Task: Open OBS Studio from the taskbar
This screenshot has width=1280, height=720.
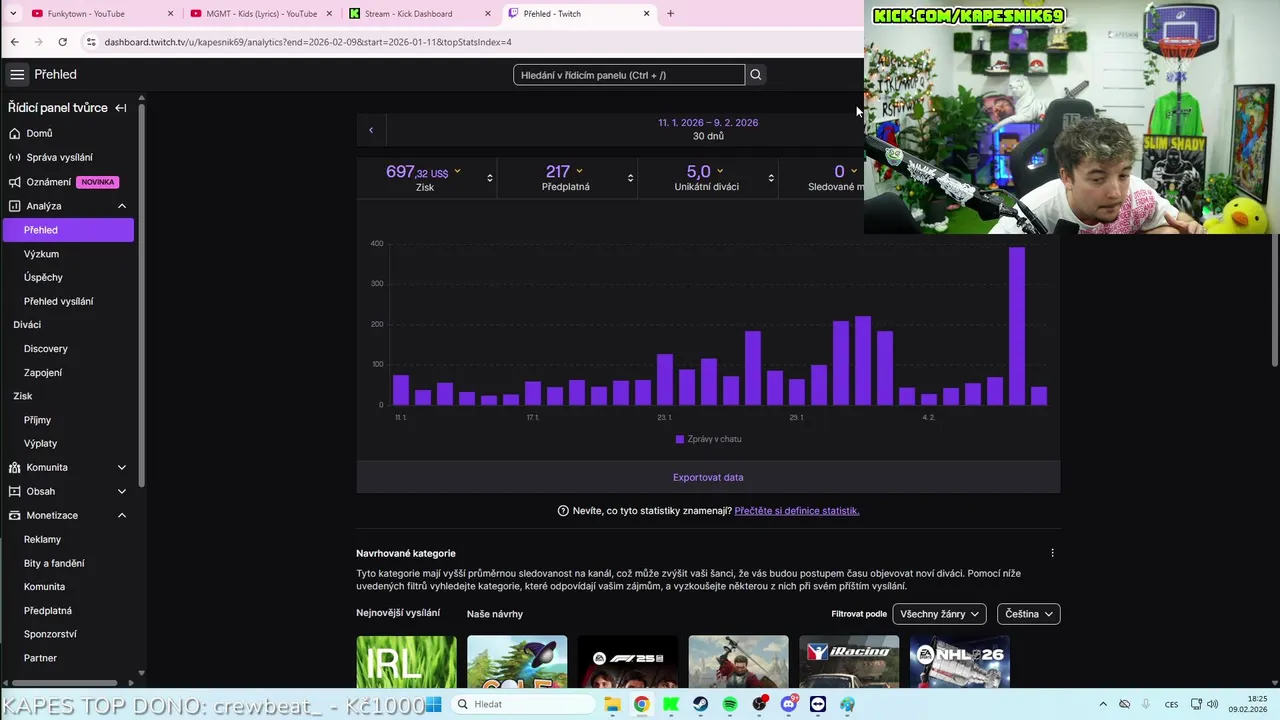Action: click(x=759, y=704)
